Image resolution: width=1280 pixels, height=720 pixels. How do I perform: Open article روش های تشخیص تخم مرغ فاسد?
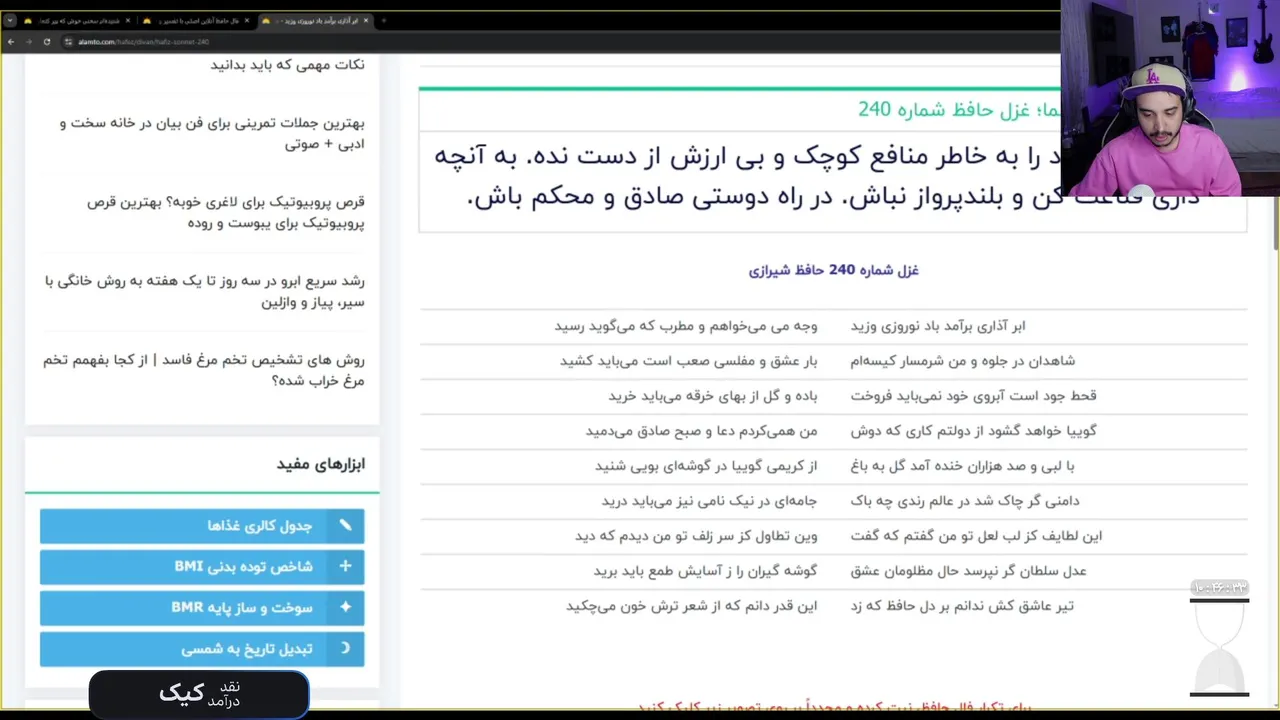click(x=203, y=370)
